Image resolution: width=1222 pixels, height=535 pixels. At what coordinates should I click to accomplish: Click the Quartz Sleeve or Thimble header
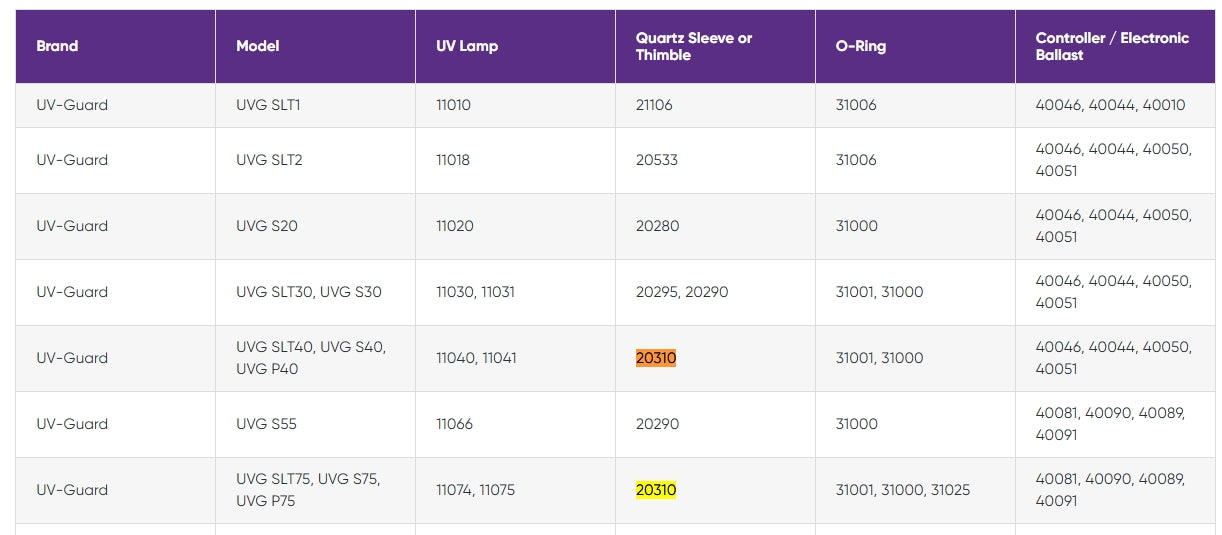pyautogui.click(x=694, y=46)
